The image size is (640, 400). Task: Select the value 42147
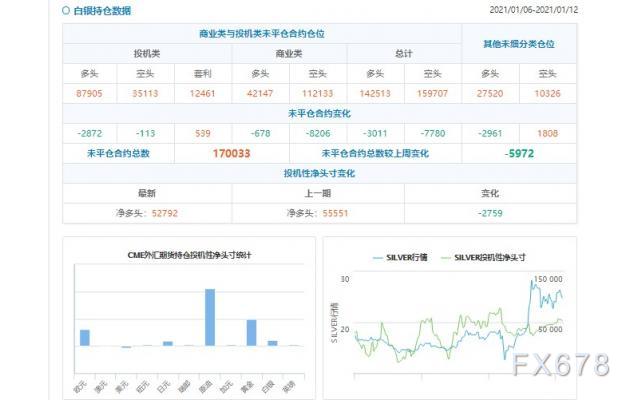point(260,93)
